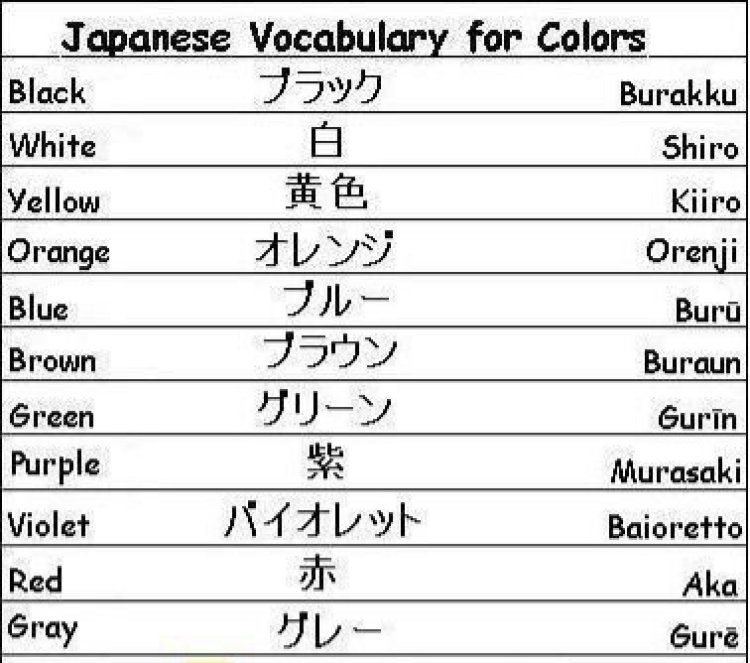Click the kanji for White
Screen dimensions: 750x663
[325, 140]
